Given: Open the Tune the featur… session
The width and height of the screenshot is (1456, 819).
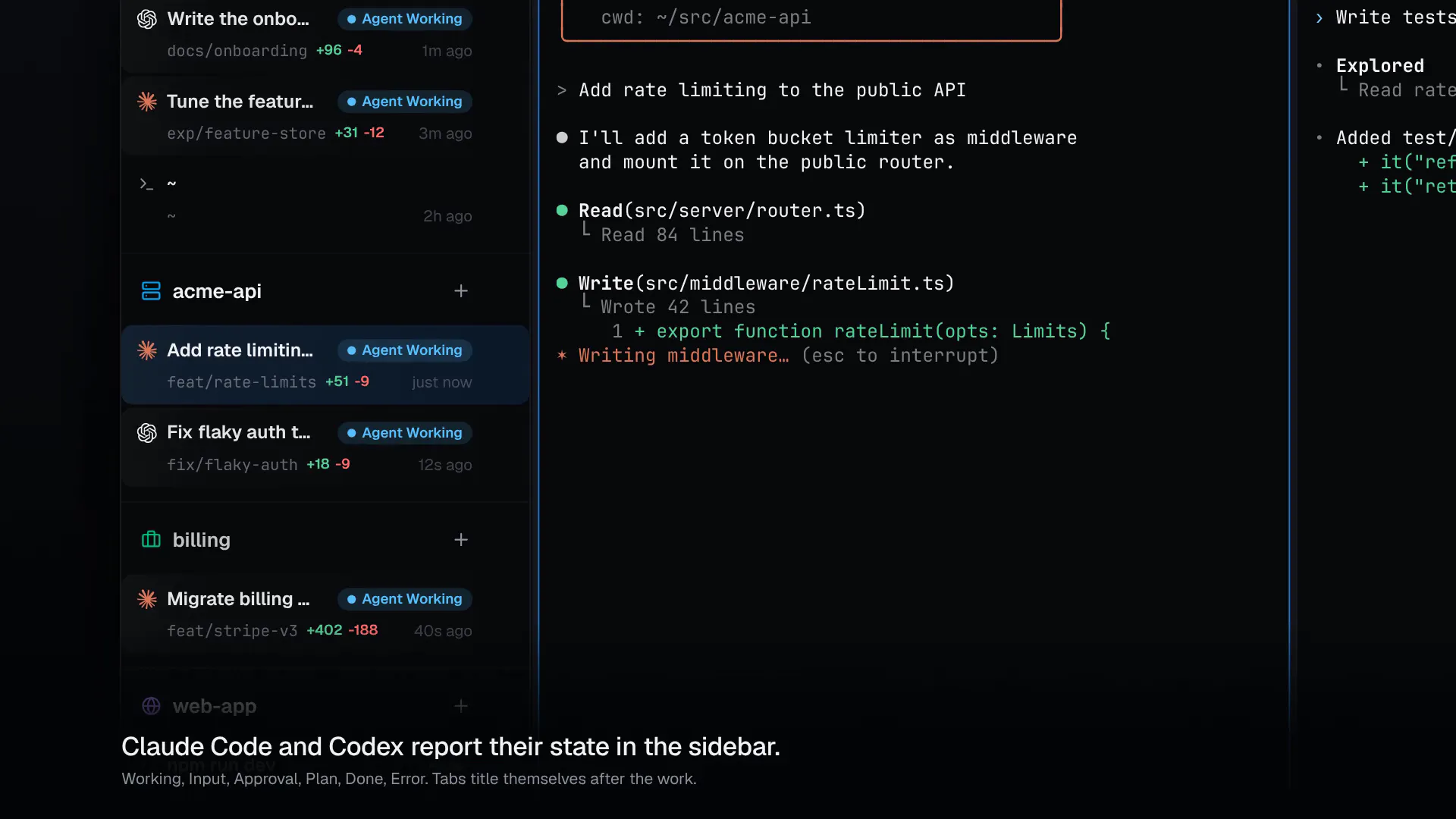Looking at the screenshot, I should [325, 118].
